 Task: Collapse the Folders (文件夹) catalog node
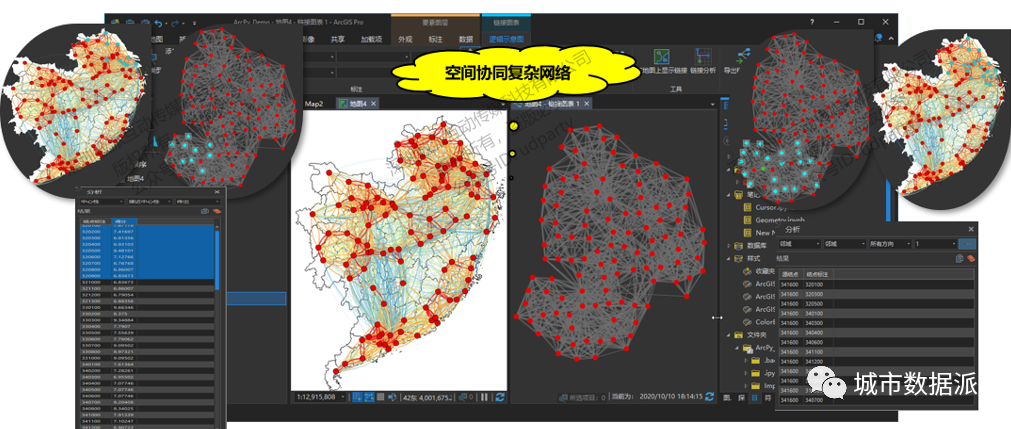[729, 335]
